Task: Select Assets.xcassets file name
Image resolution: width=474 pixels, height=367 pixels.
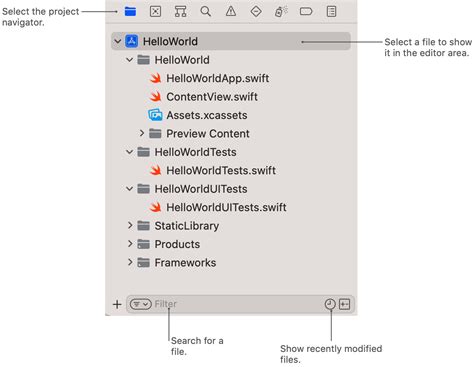Action: (207, 115)
